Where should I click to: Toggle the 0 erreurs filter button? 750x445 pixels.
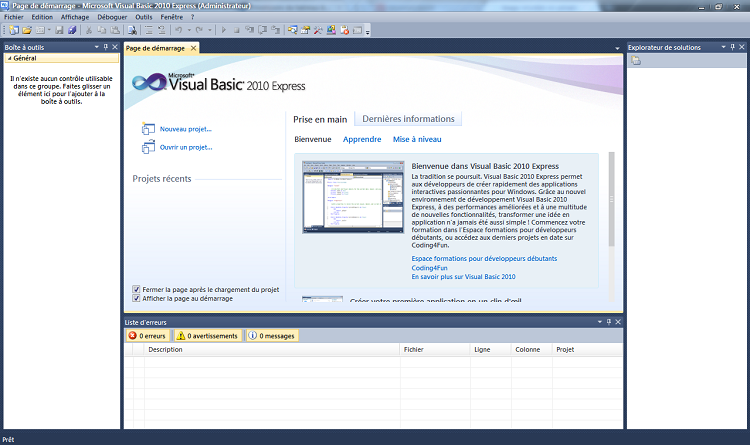click(148, 336)
